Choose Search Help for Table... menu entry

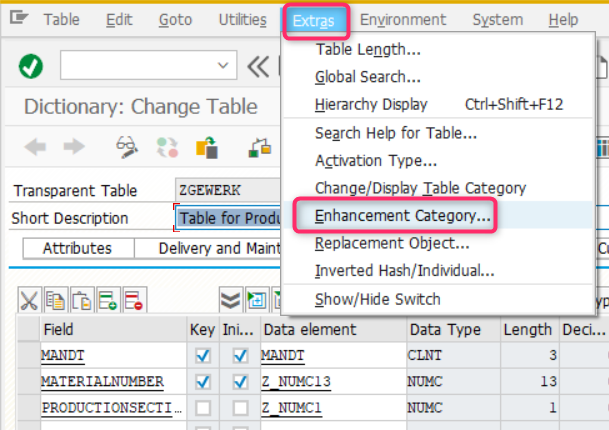pyautogui.click(x=395, y=133)
